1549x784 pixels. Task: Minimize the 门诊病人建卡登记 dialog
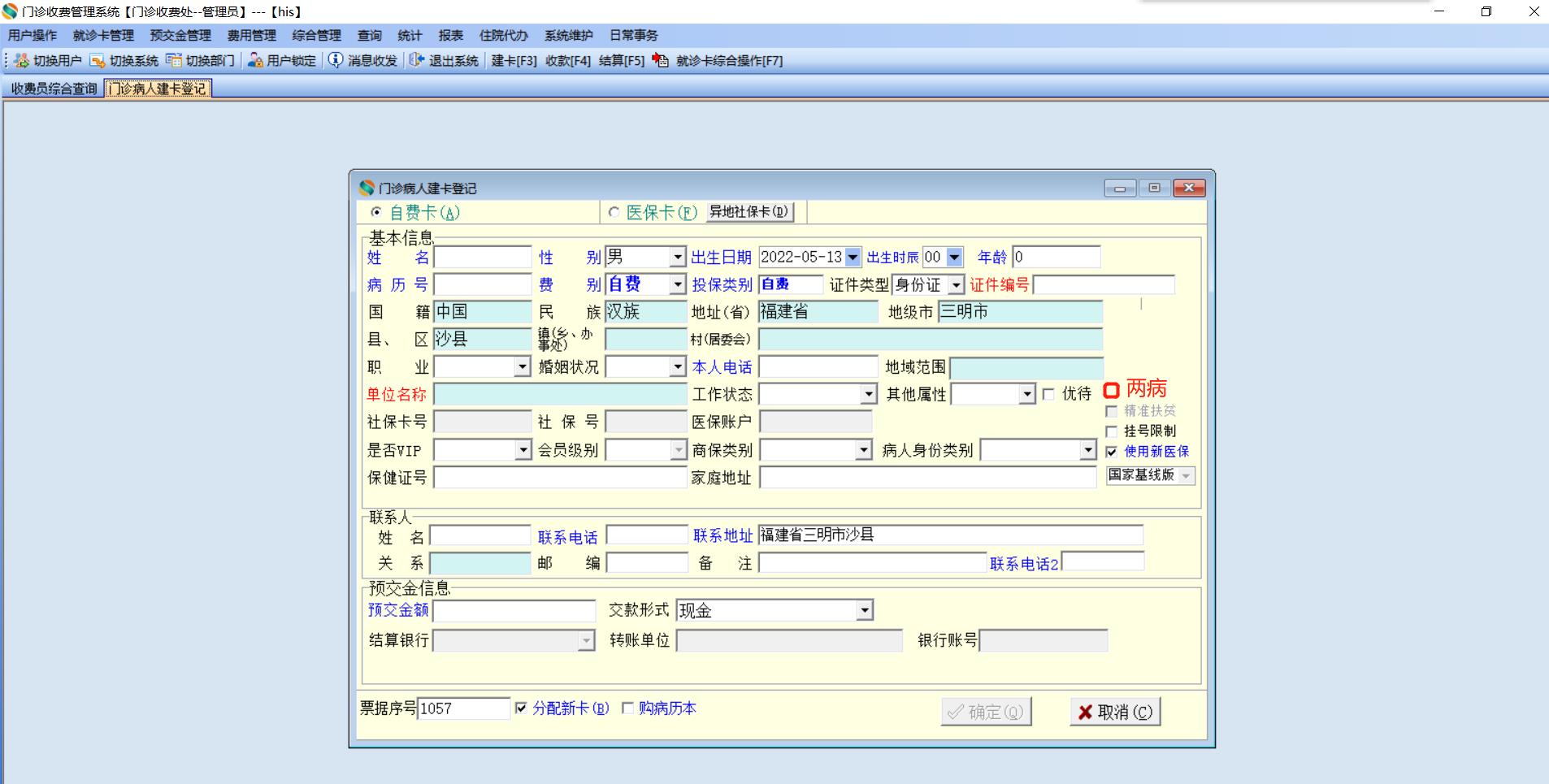click(x=1120, y=188)
